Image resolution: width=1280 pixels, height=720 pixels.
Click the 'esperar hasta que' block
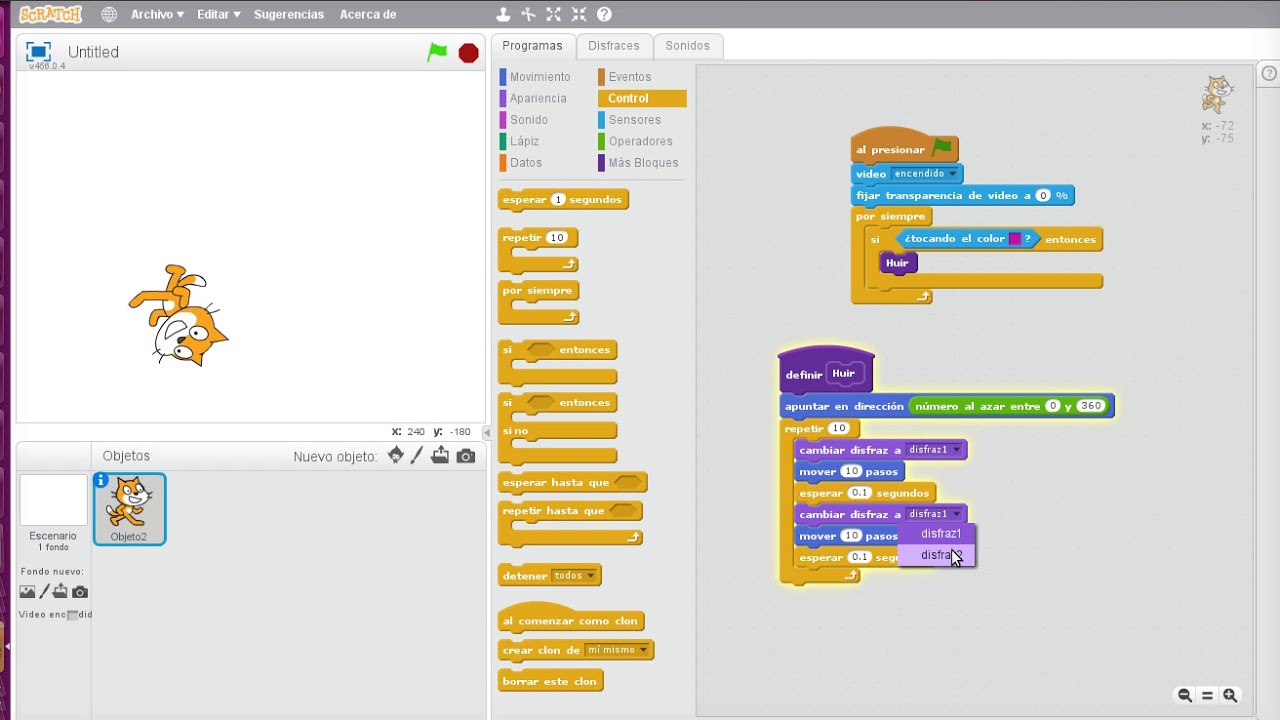572,483
